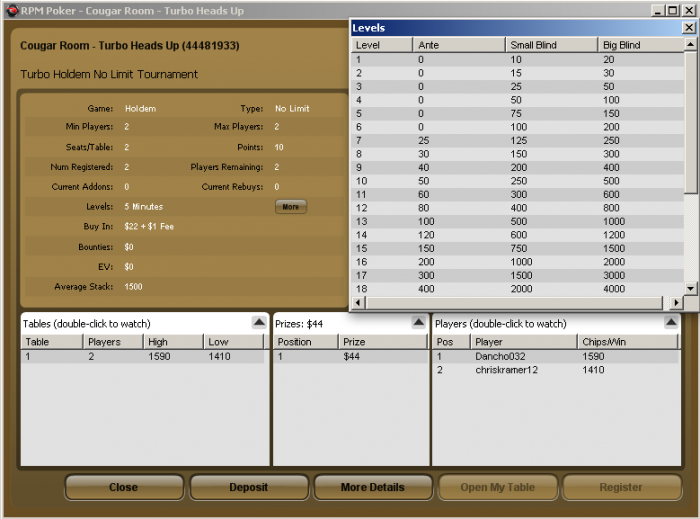This screenshot has height=519, width=700.
Task: Minimize the RPM Poker window
Action: pos(657,10)
